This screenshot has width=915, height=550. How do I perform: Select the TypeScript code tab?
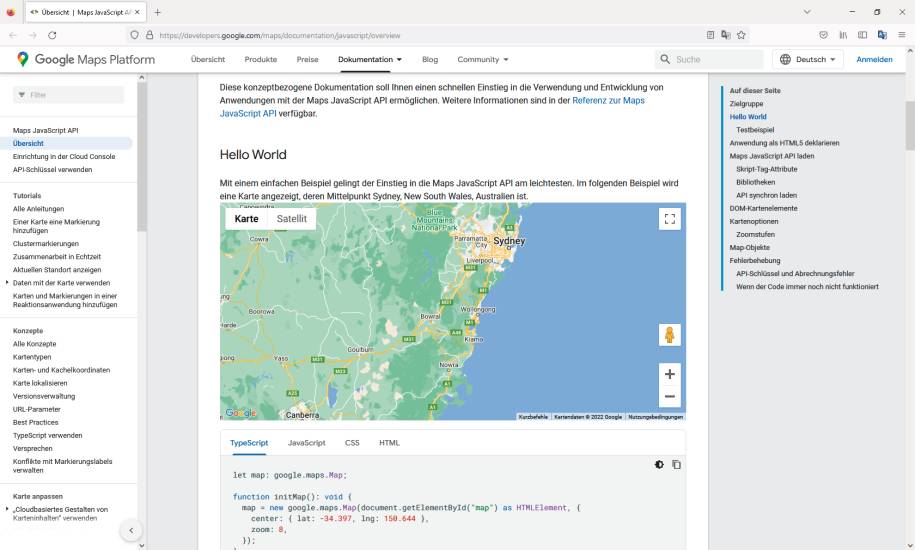(249, 443)
